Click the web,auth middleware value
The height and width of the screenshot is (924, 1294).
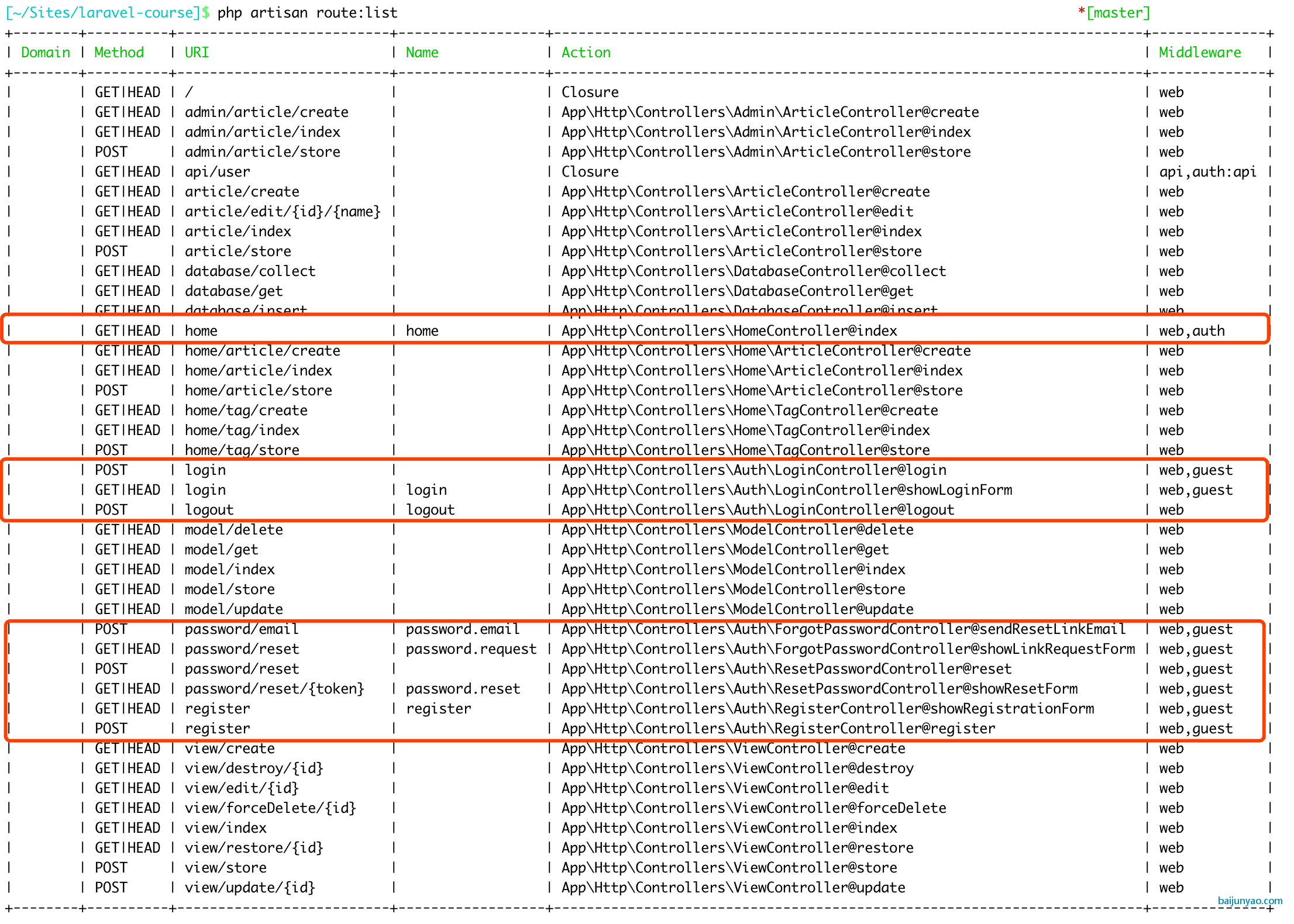coord(1192,331)
